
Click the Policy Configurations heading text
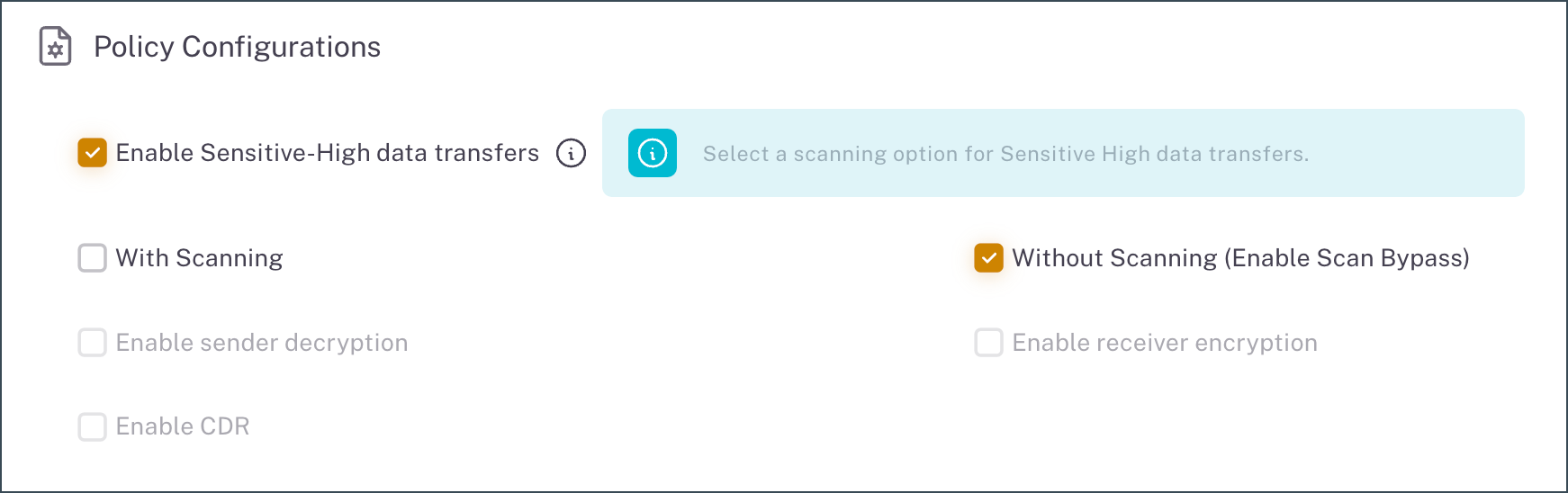[x=237, y=47]
